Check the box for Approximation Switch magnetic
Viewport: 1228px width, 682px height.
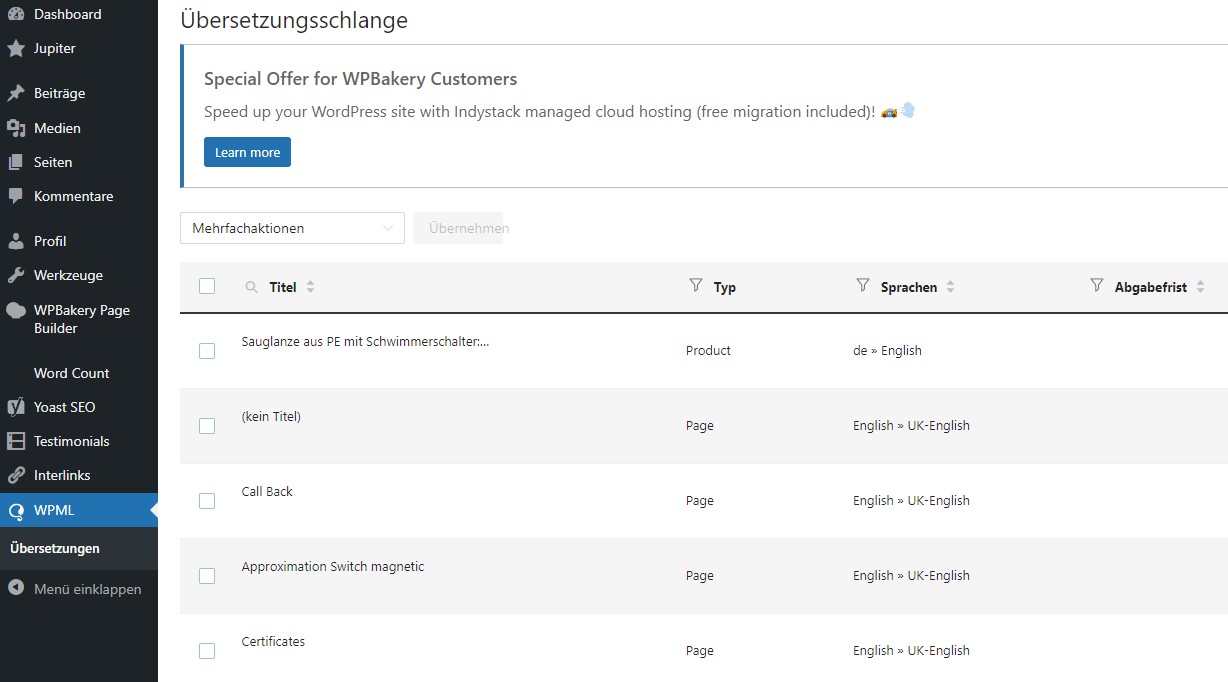[207, 576]
